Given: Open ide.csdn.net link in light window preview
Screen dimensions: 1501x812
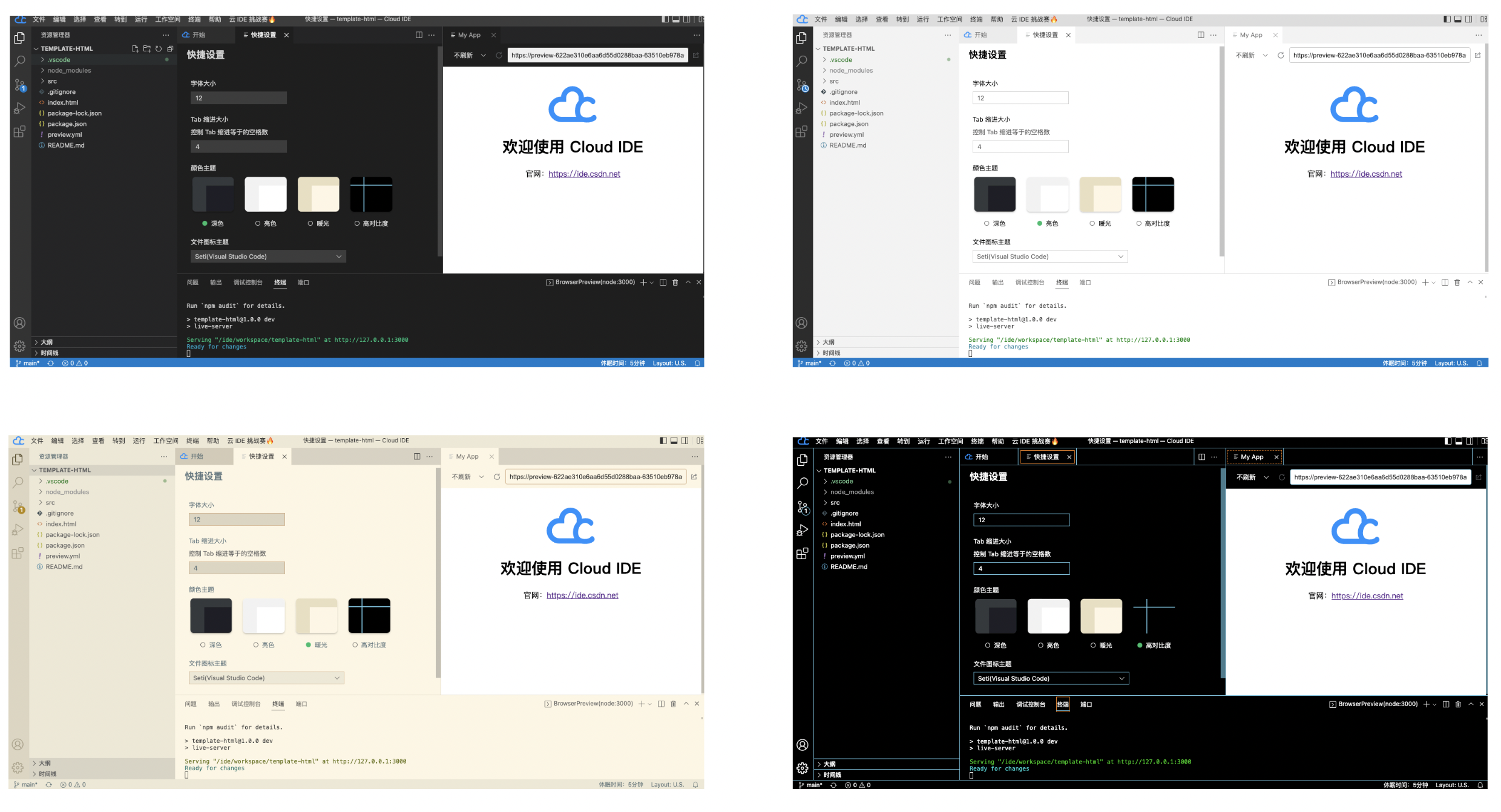Looking at the screenshot, I should tap(1366, 174).
